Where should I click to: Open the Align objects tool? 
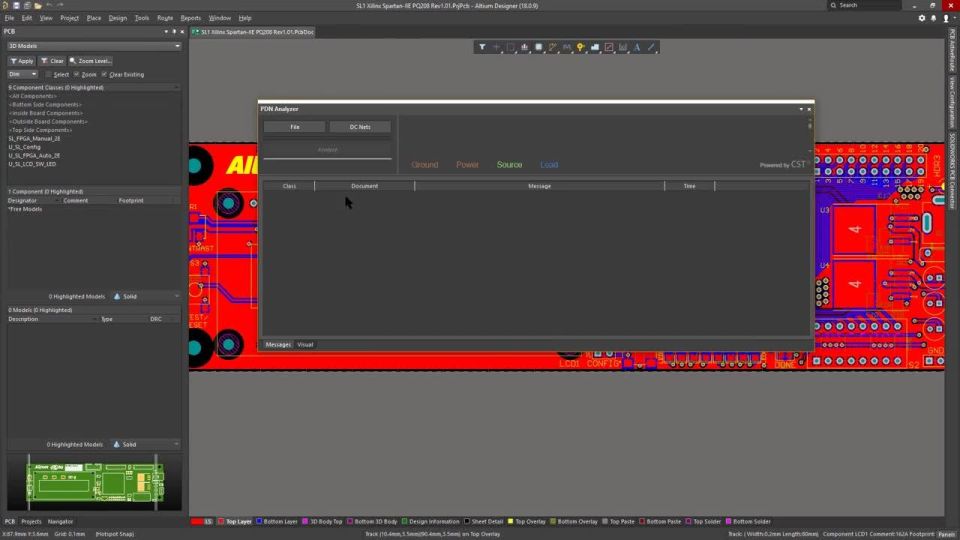525,47
